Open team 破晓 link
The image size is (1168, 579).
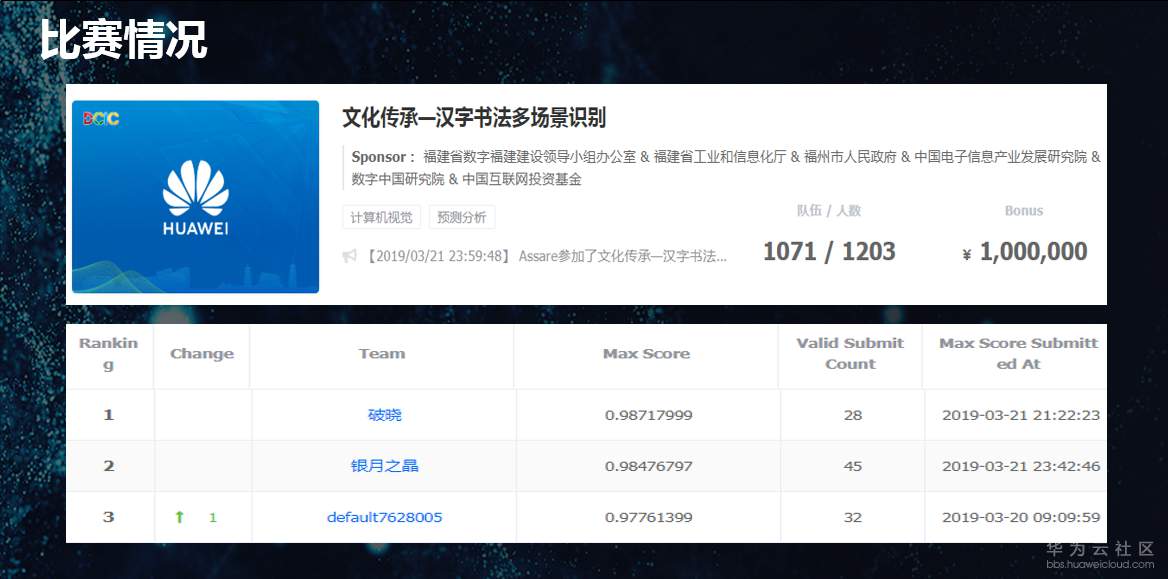tap(384, 415)
